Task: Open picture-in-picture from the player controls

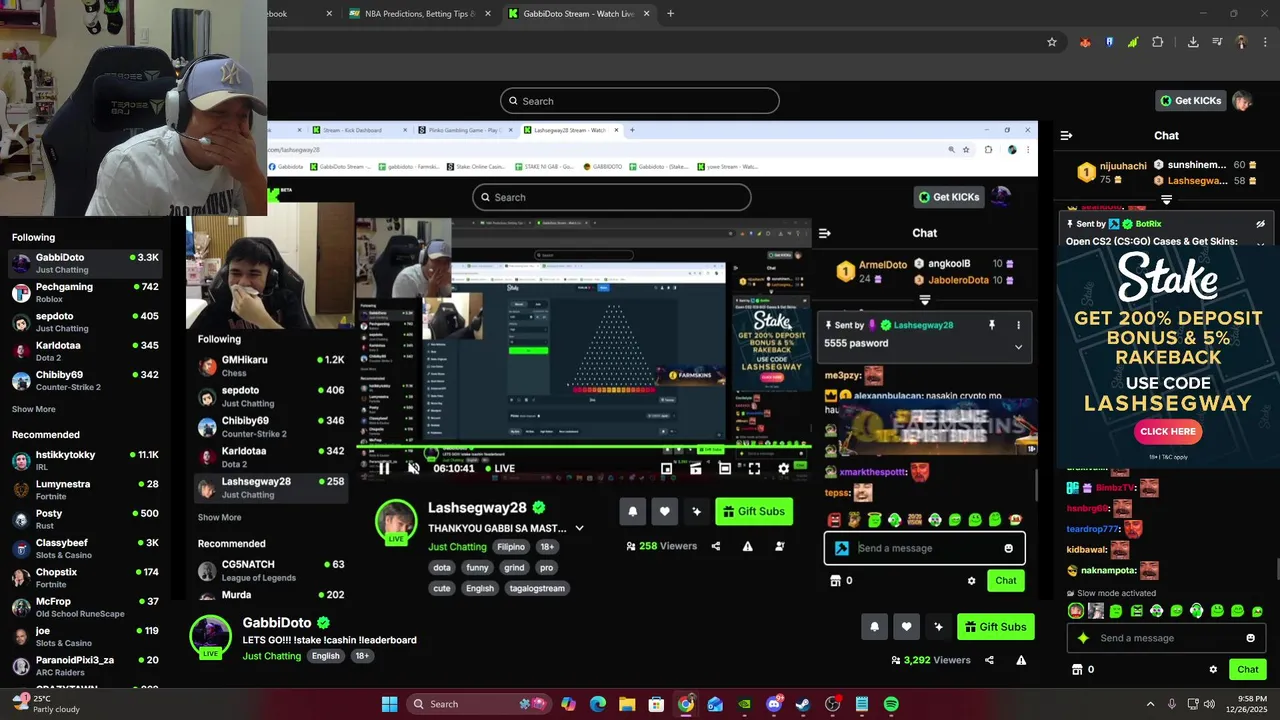Action: [x=667, y=468]
